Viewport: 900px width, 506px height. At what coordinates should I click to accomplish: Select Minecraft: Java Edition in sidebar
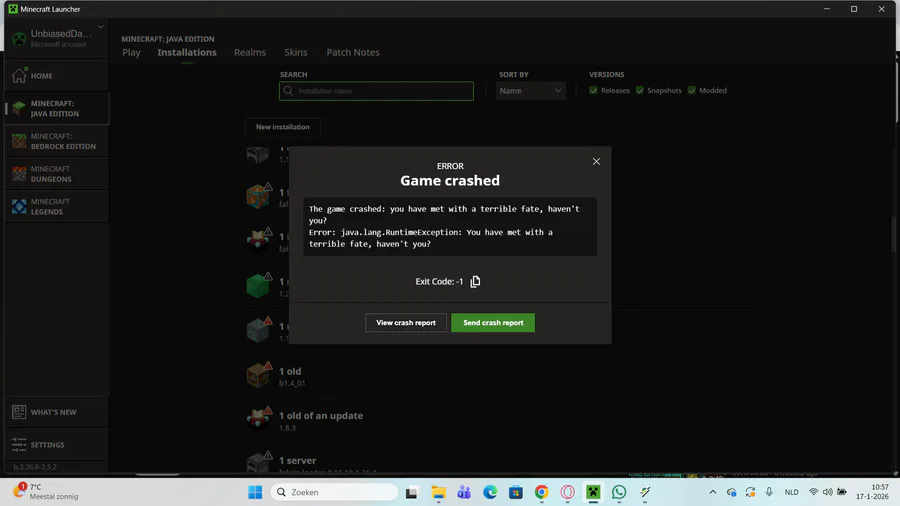56,108
